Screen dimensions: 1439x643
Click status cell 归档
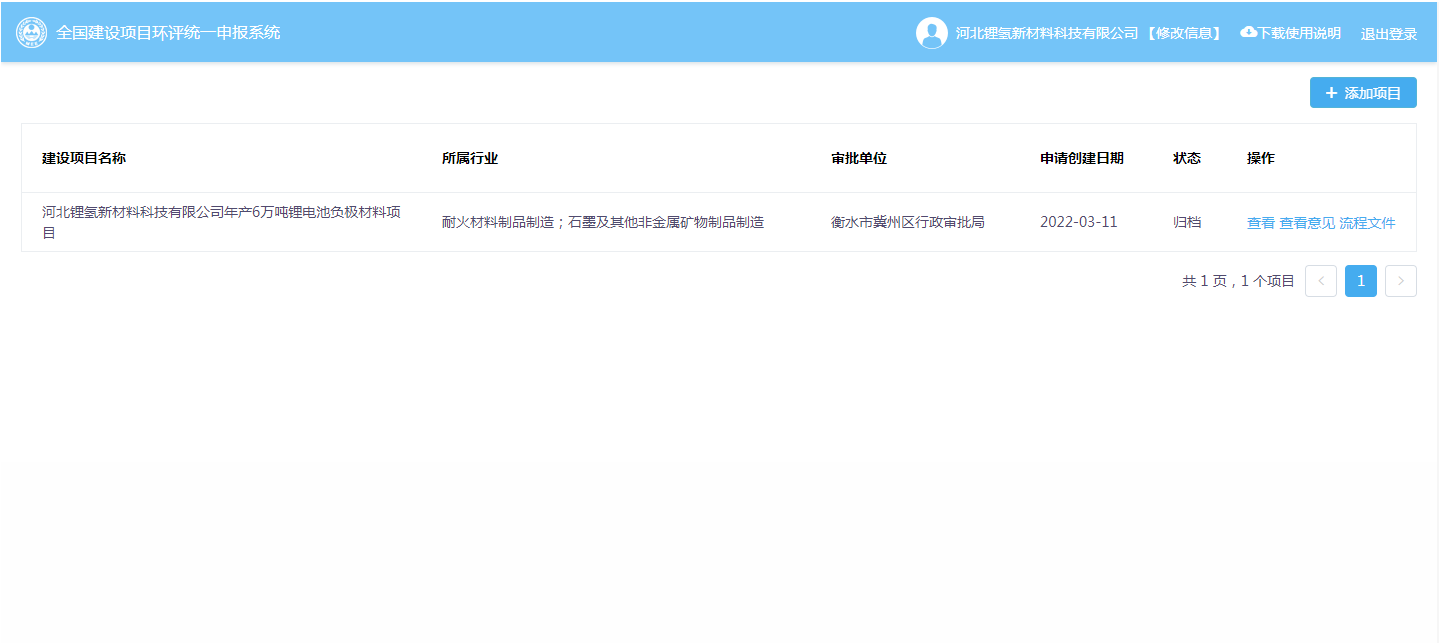1187,222
